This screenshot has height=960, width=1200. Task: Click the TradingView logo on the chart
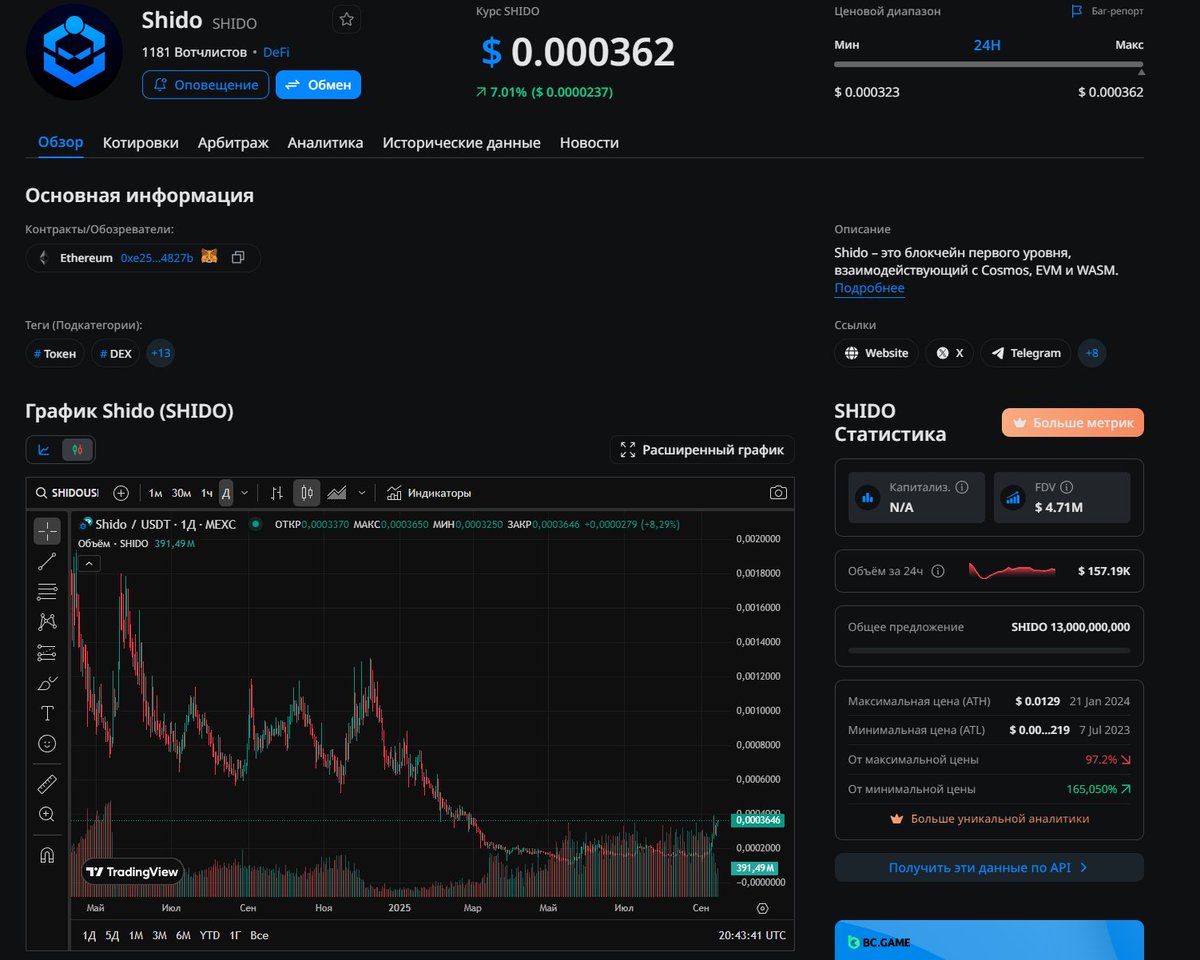click(x=132, y=872)
